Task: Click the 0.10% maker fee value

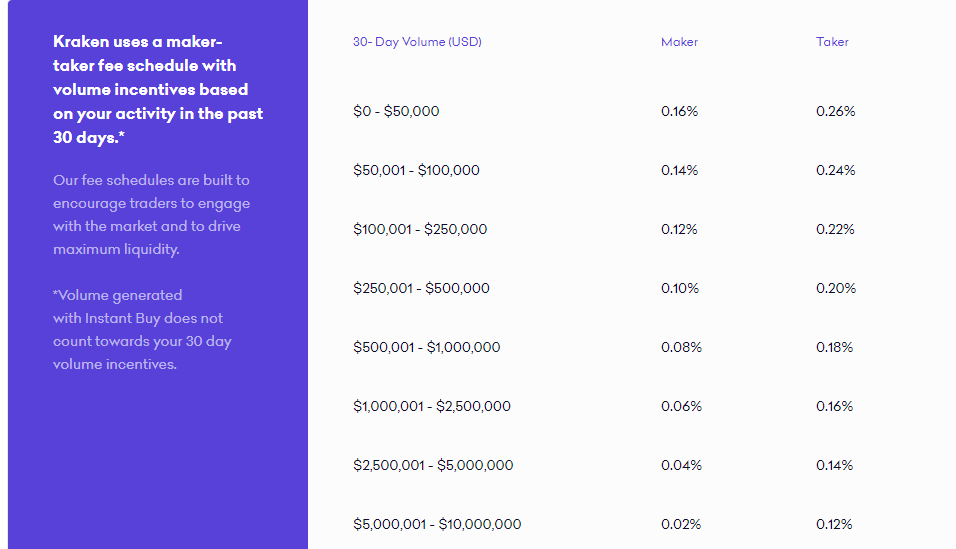Action: 679,288
